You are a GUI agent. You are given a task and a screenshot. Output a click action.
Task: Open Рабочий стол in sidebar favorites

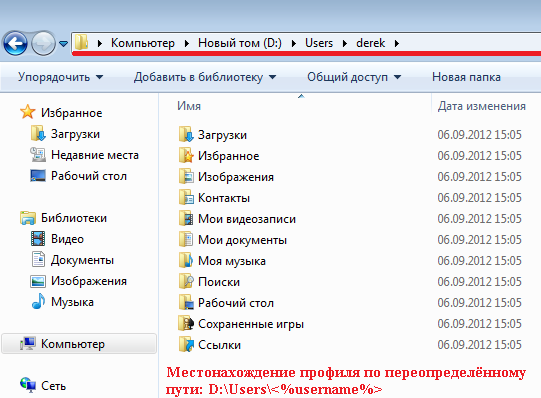[89, 176]
